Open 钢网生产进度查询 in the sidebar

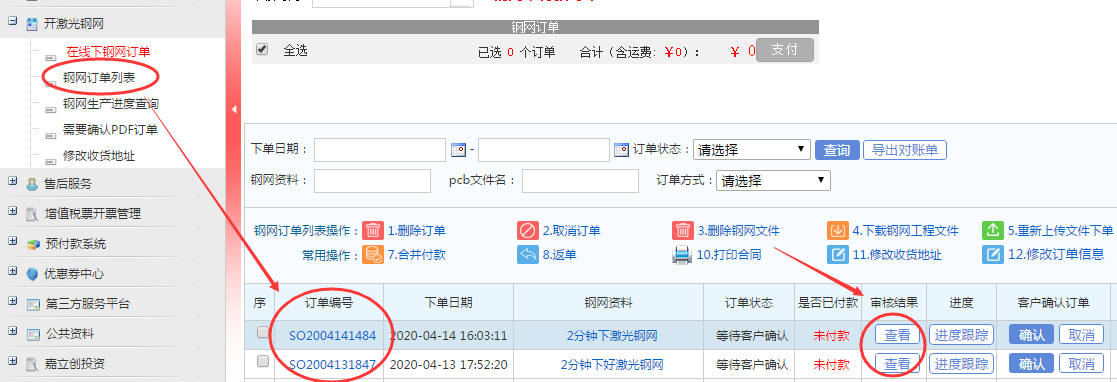tap(110, 104)
